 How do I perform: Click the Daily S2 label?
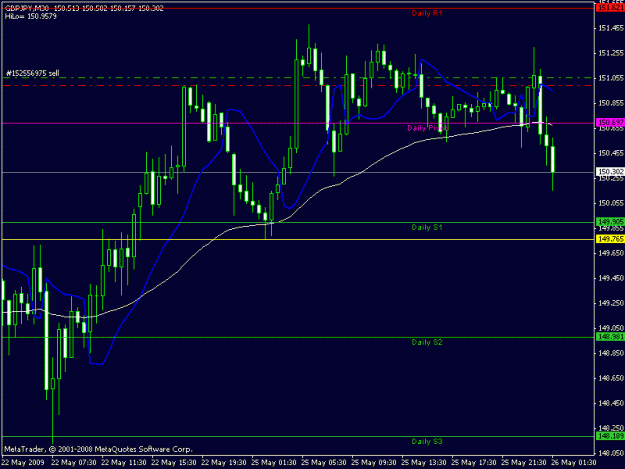click(427, 342)
